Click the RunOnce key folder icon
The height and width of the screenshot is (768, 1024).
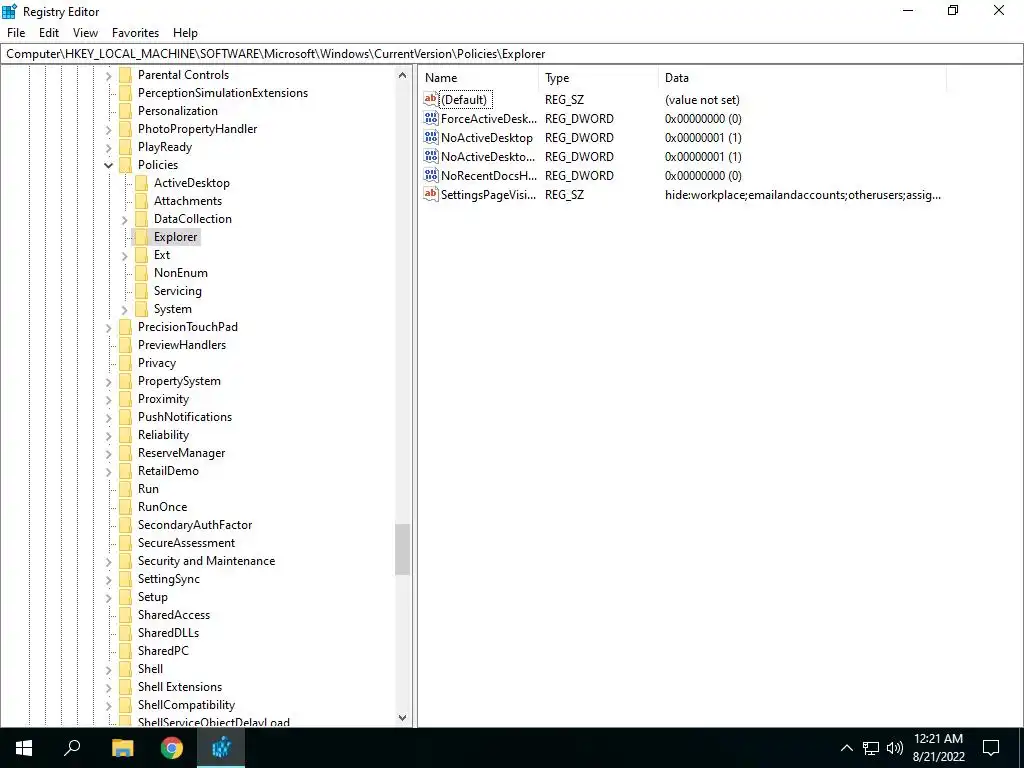click(x=125, y=507)
